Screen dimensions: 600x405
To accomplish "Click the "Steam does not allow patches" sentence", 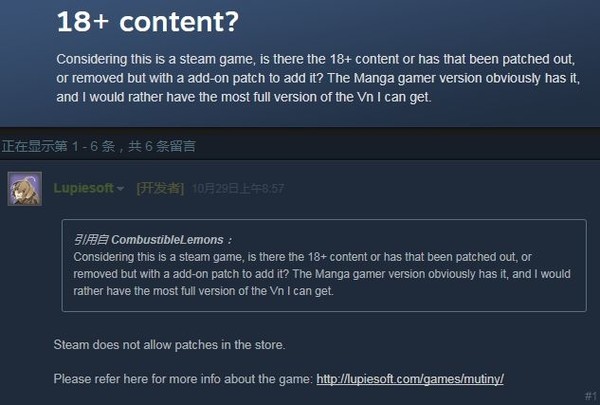I will pyautogui.click(x=169, y=345).
